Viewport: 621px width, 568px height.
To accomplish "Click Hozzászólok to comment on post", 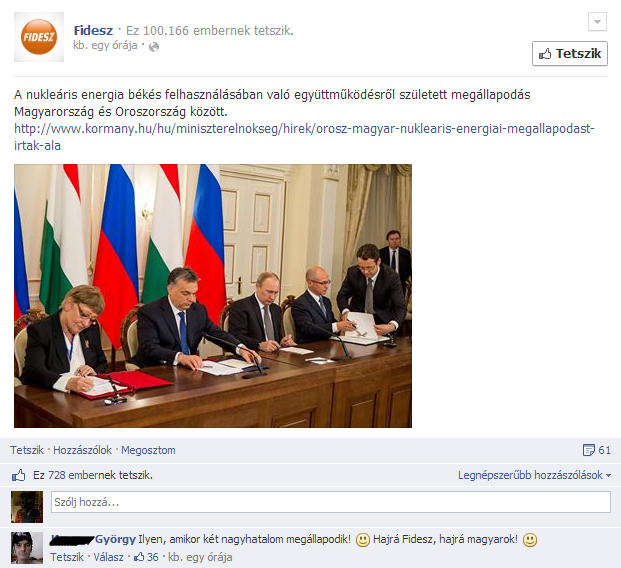I will click(82, 450).
